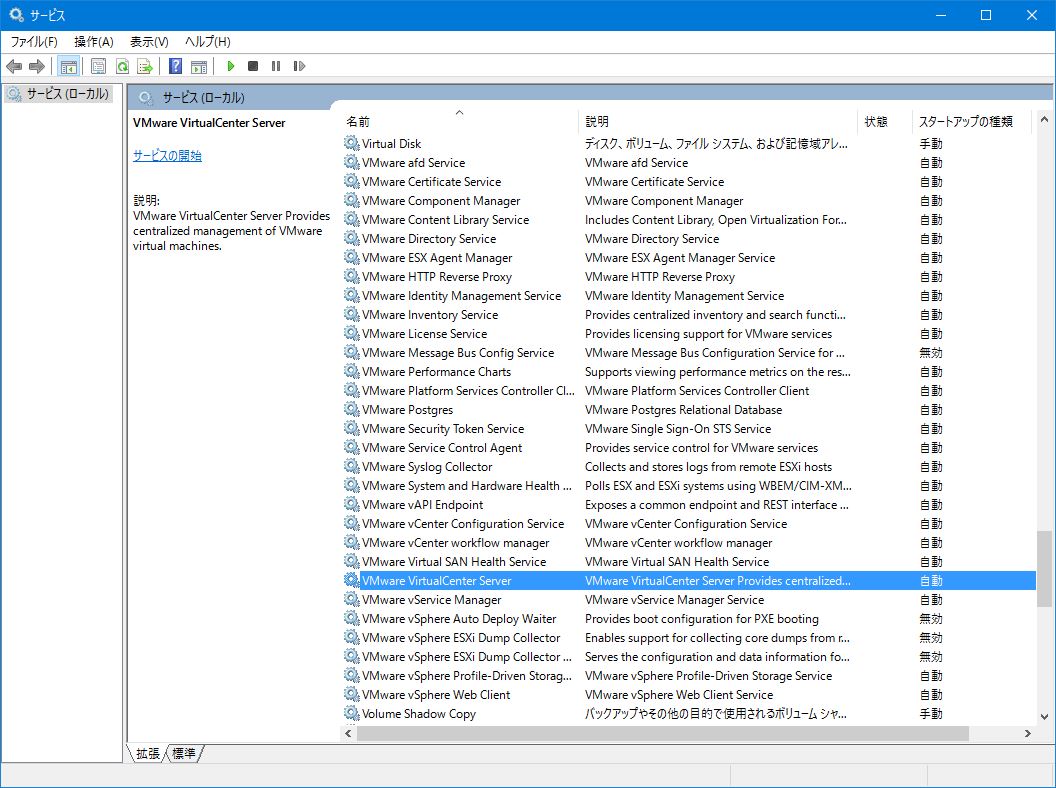
Task: Select VMware Identity Management Service name
Action: (x=461, y=296)
